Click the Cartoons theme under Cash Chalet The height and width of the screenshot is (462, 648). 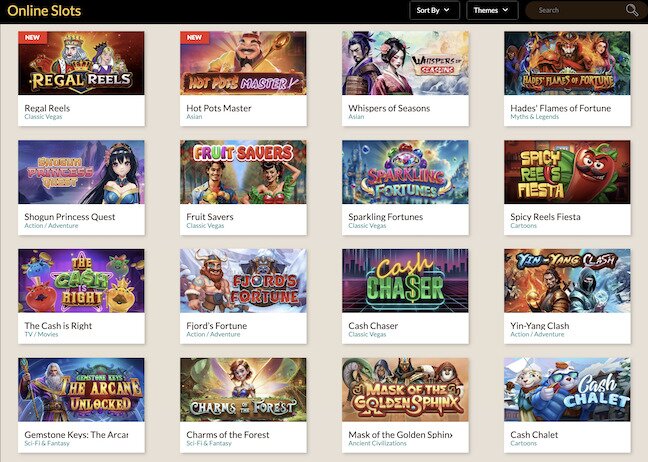(524, 443)
